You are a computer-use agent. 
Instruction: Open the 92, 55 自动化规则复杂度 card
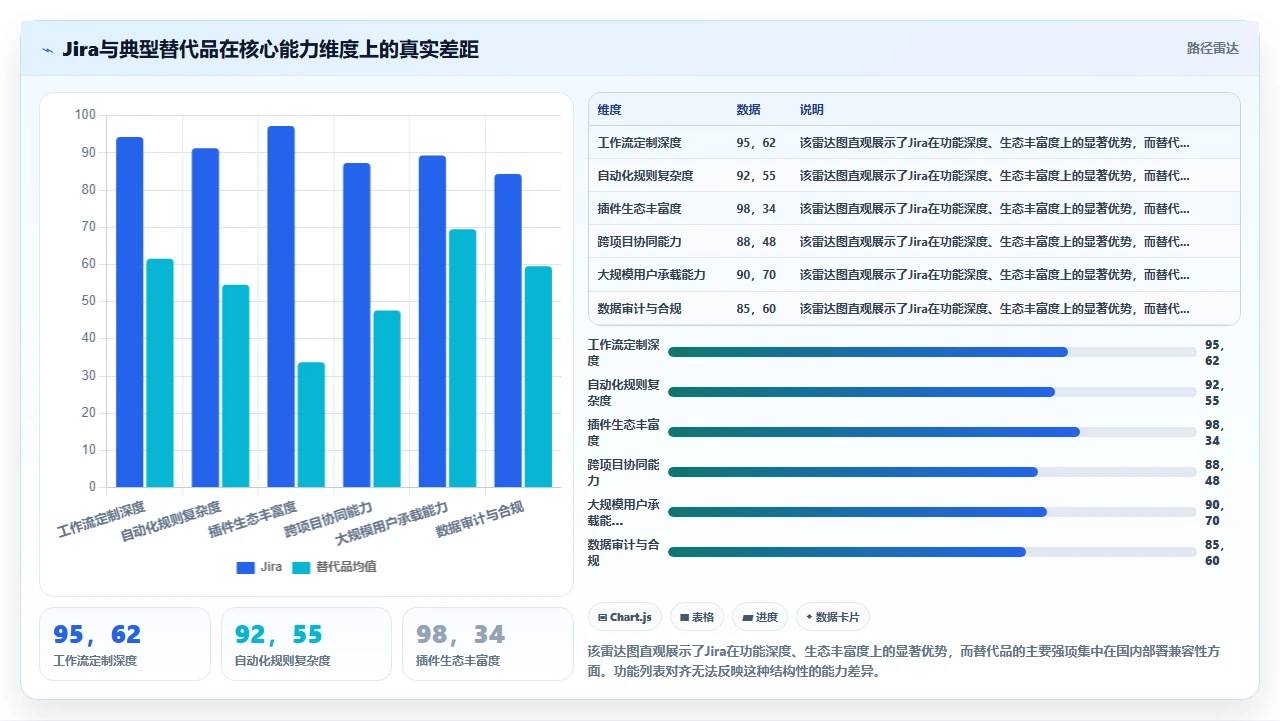306,644
